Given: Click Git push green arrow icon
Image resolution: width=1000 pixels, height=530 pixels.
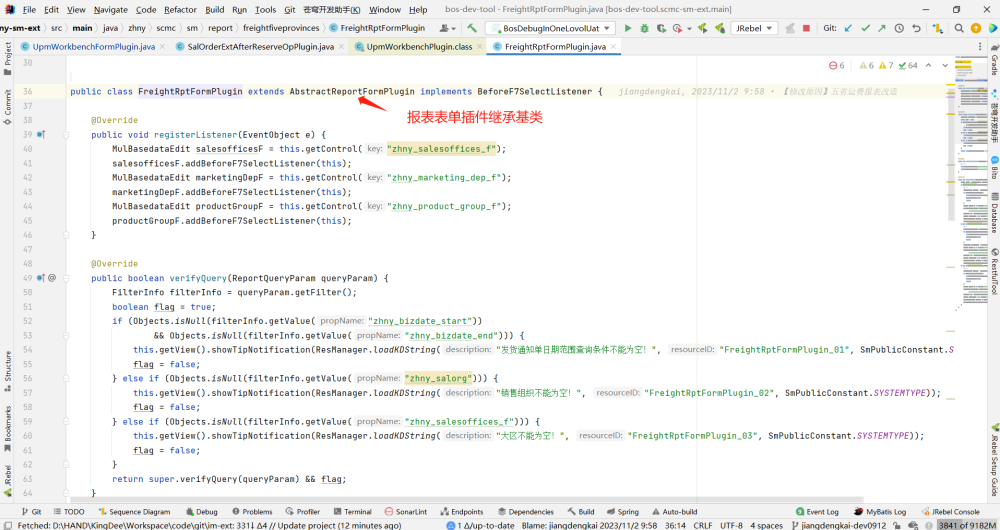Looking at the screenshot, I should pos(882,28).
